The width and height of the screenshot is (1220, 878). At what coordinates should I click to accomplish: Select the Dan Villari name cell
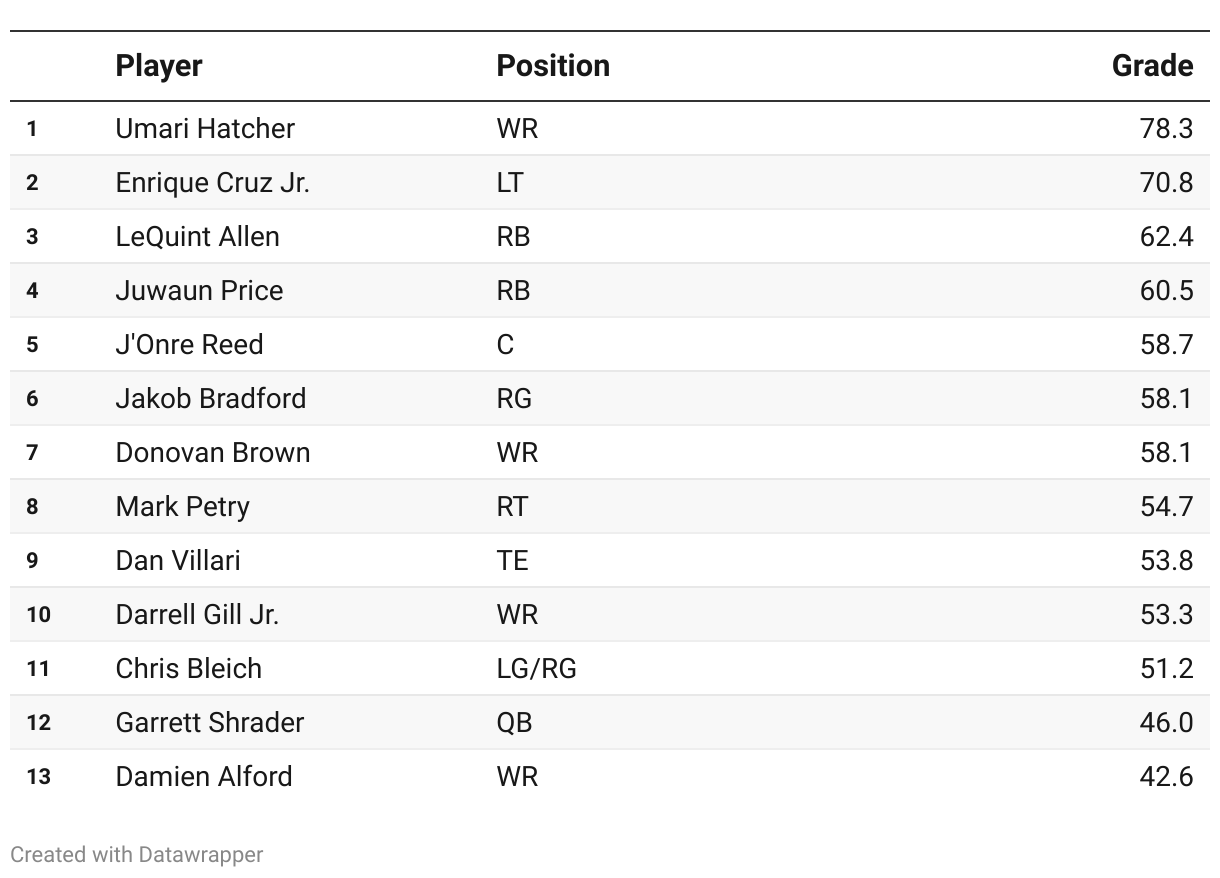pos(178,561)
